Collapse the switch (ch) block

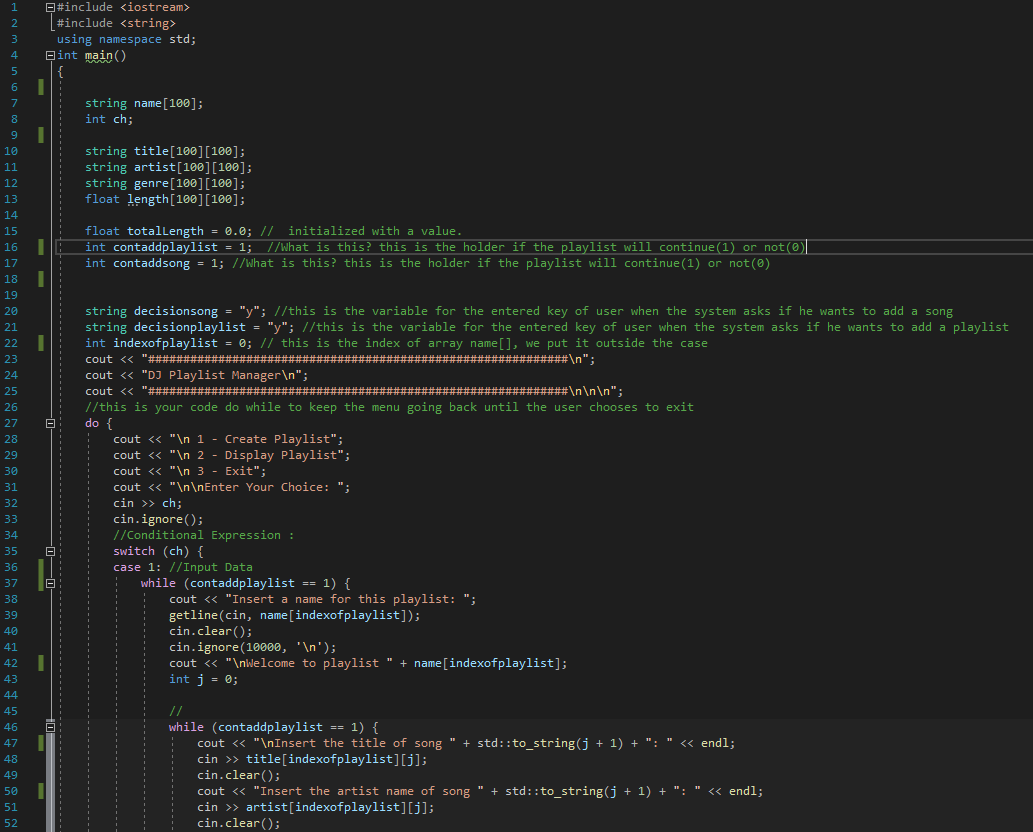50,551
